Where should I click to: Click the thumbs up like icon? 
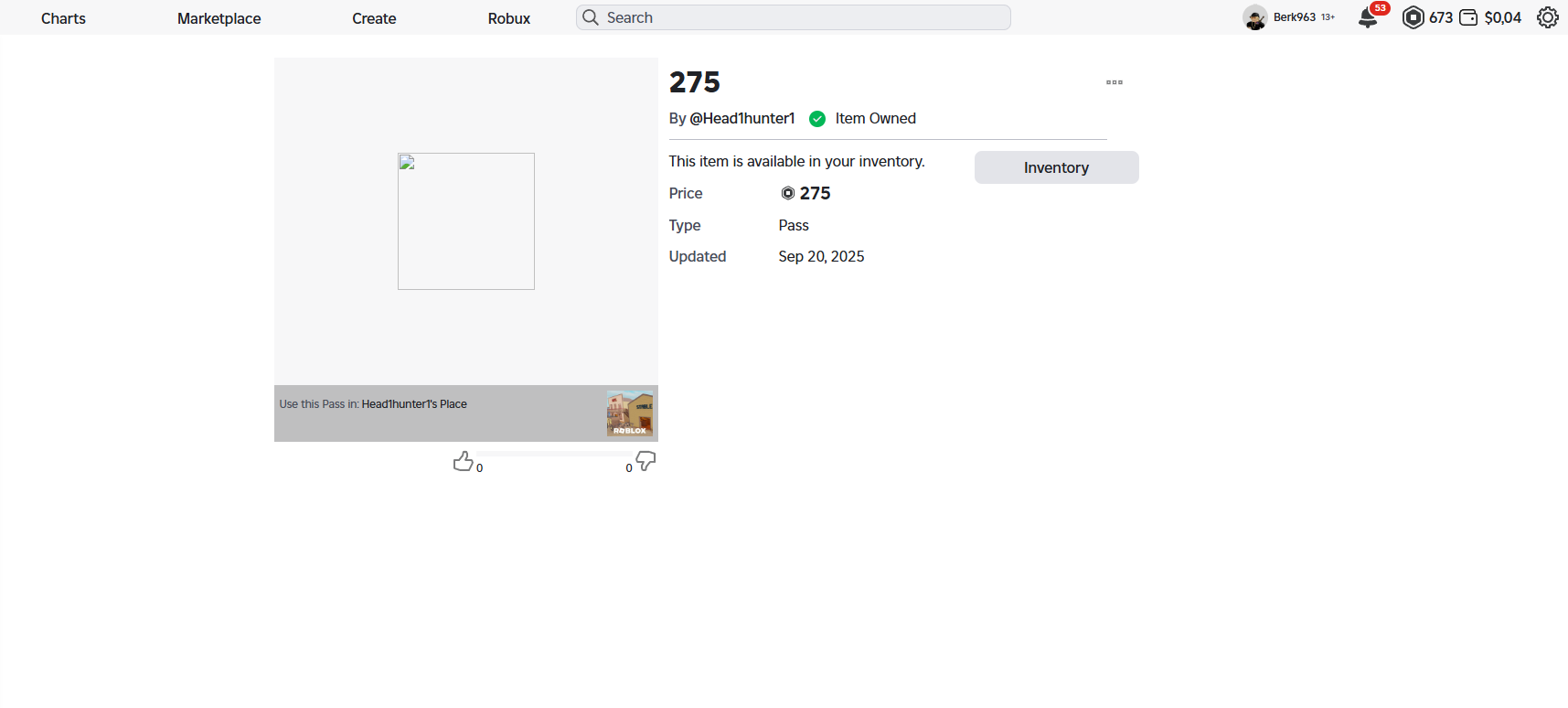[463, 461]
